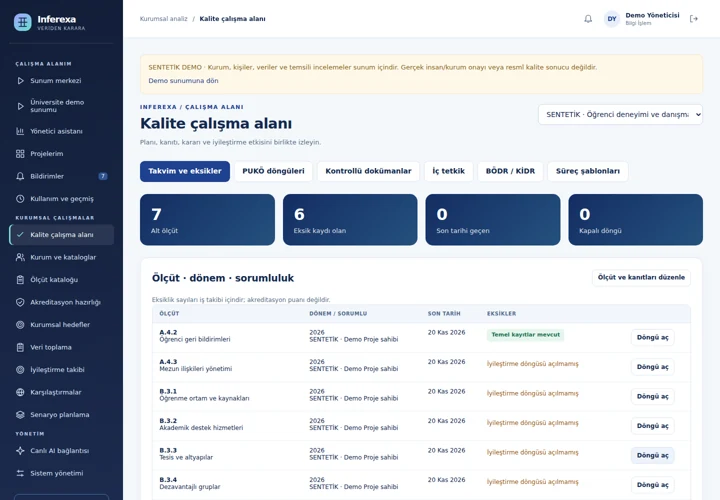
Task: Switch to İç tetkik tab
Action: coord(449,171)
